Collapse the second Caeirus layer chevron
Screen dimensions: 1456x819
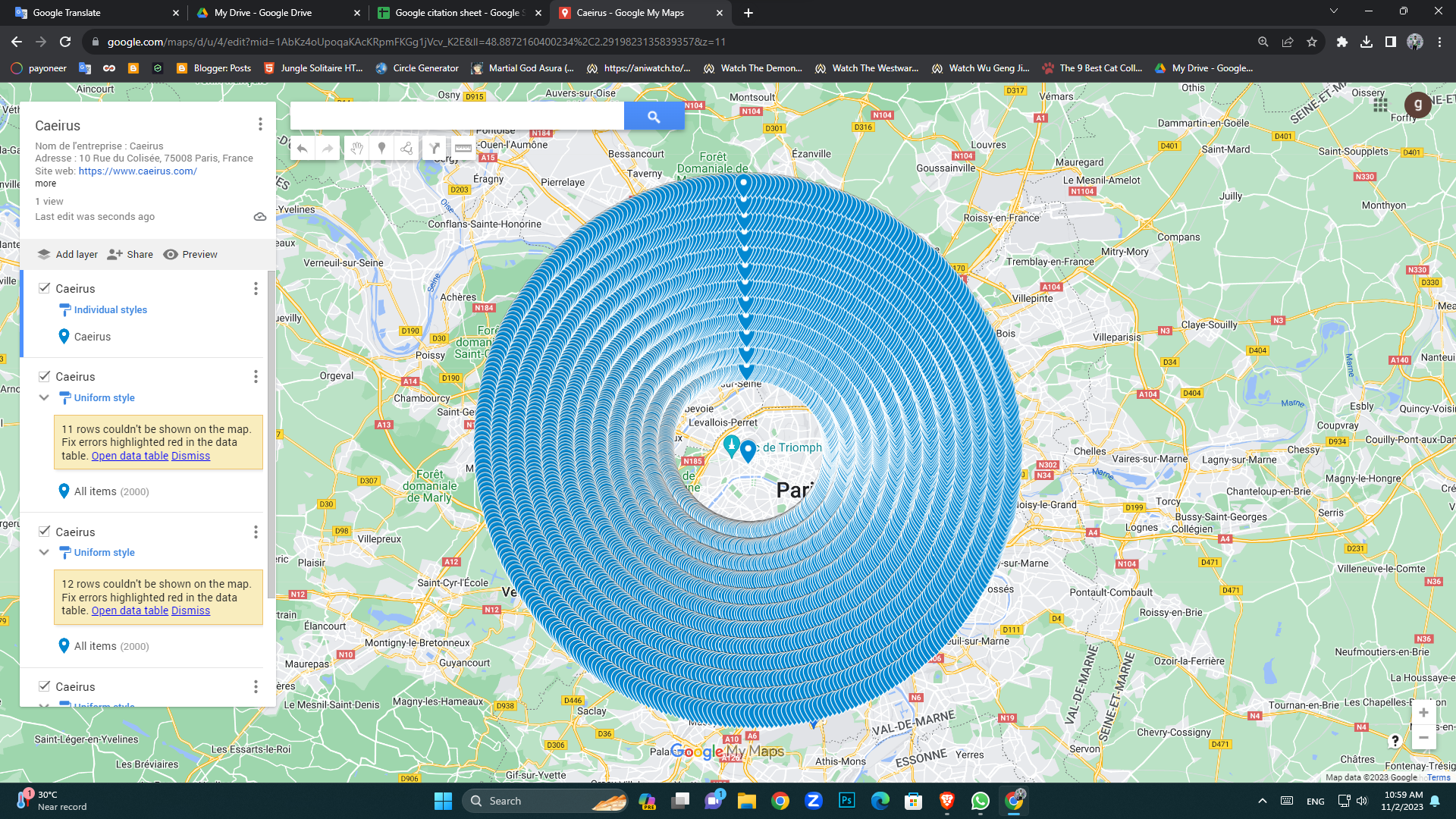44,397
